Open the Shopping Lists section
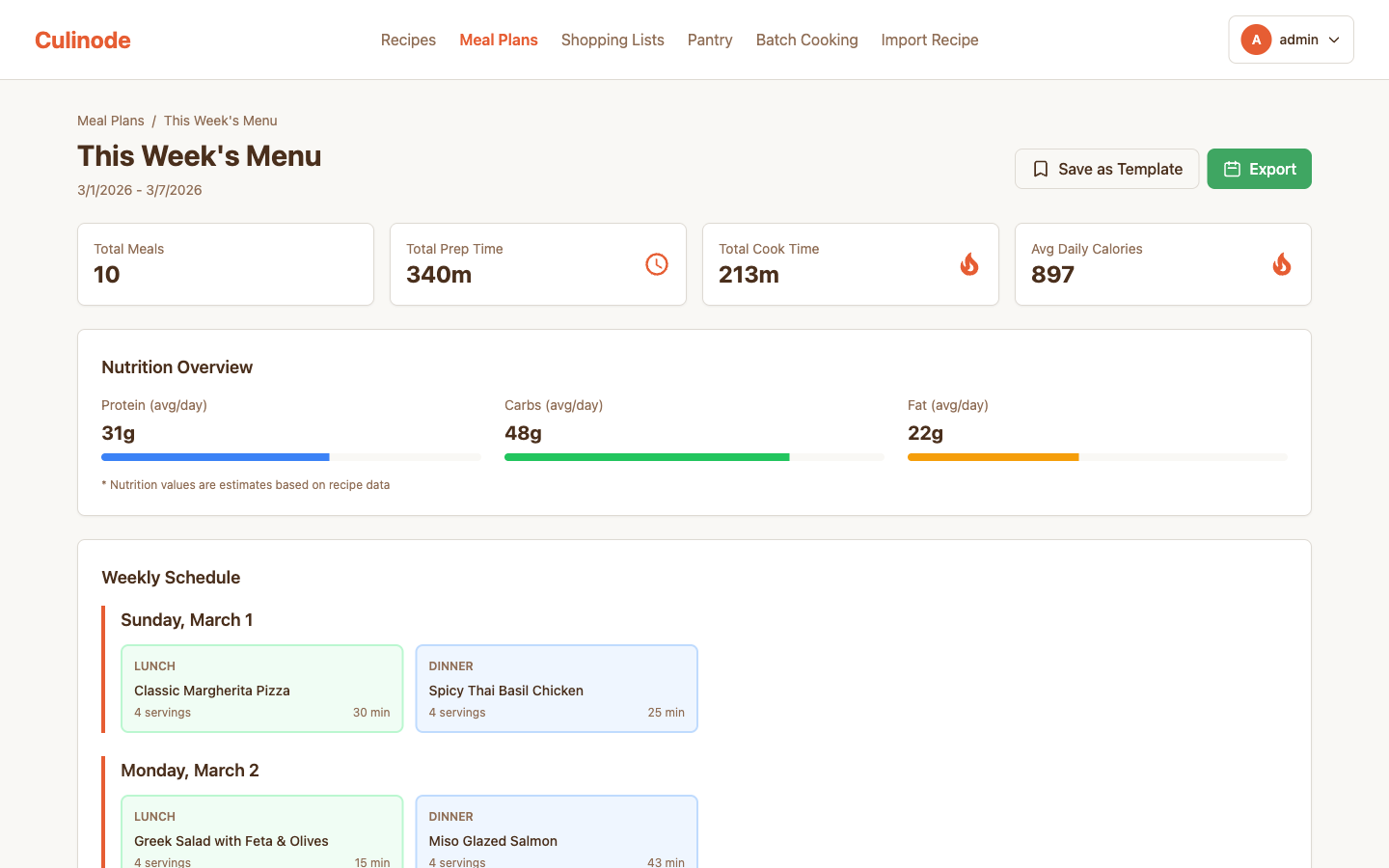The width and height of the screenshot is (1389, 868). [x=613, y=40]
